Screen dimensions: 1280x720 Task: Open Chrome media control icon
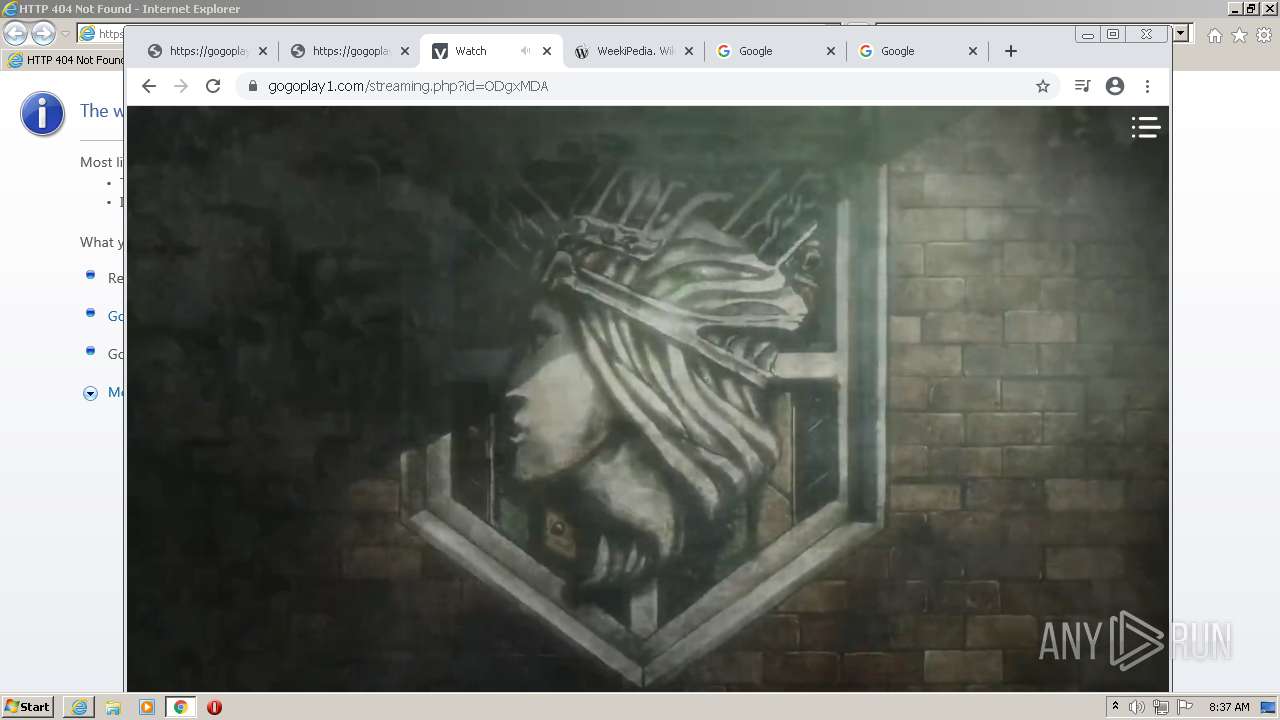(1082, 86)
